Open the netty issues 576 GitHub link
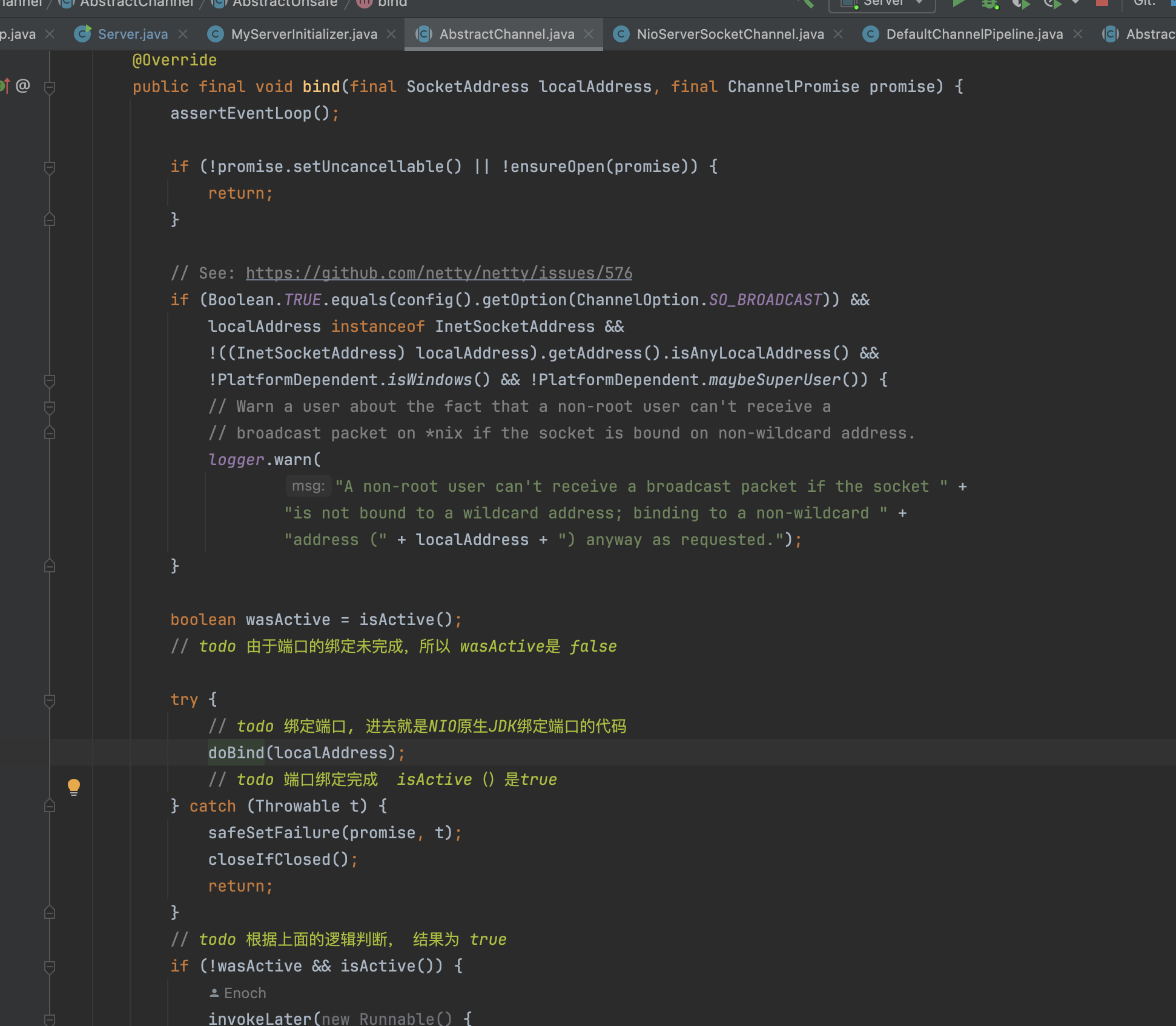 pos(439,273)
